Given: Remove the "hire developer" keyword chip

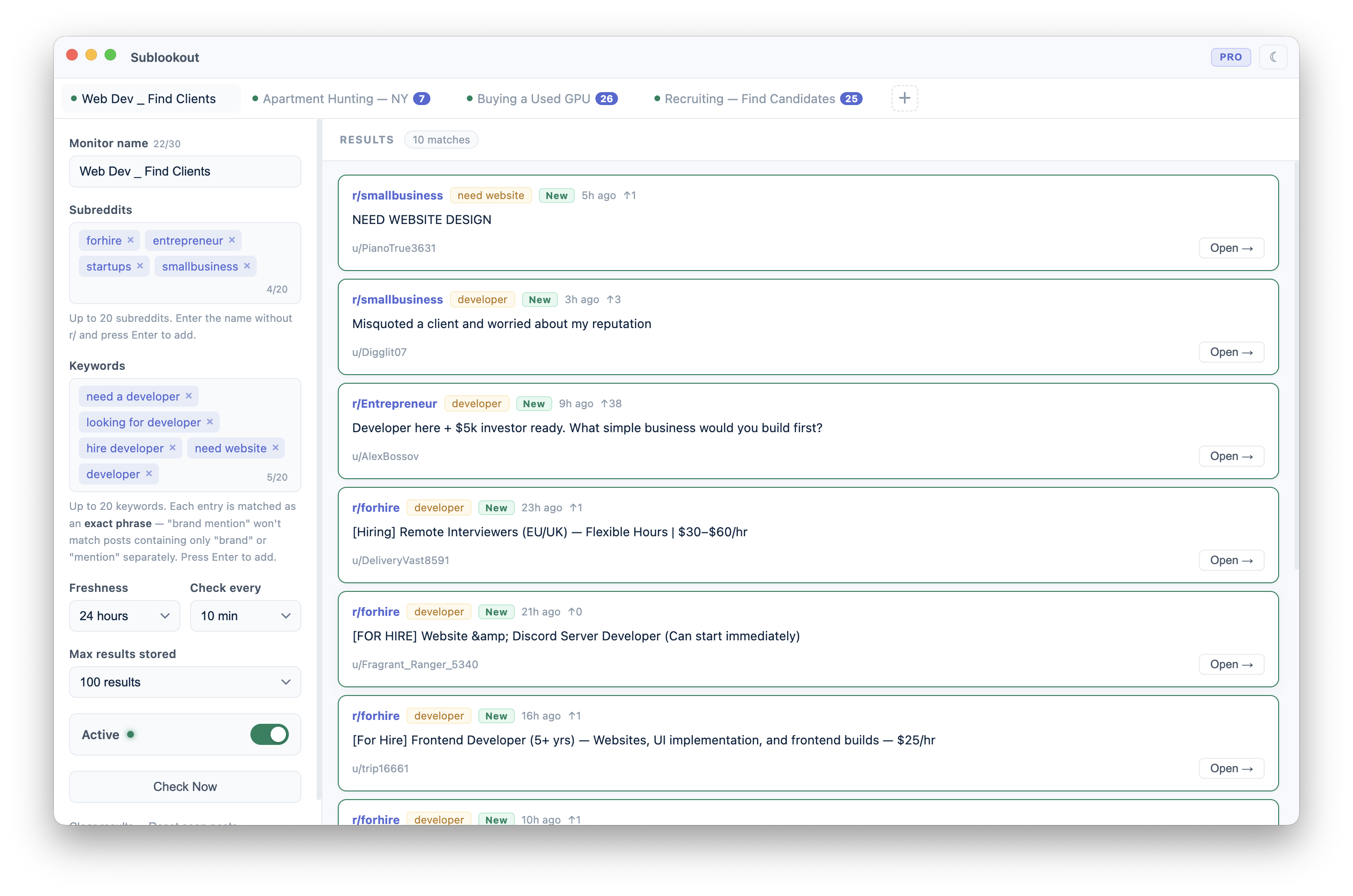Looking at the screenshot, I should [173, 448].
